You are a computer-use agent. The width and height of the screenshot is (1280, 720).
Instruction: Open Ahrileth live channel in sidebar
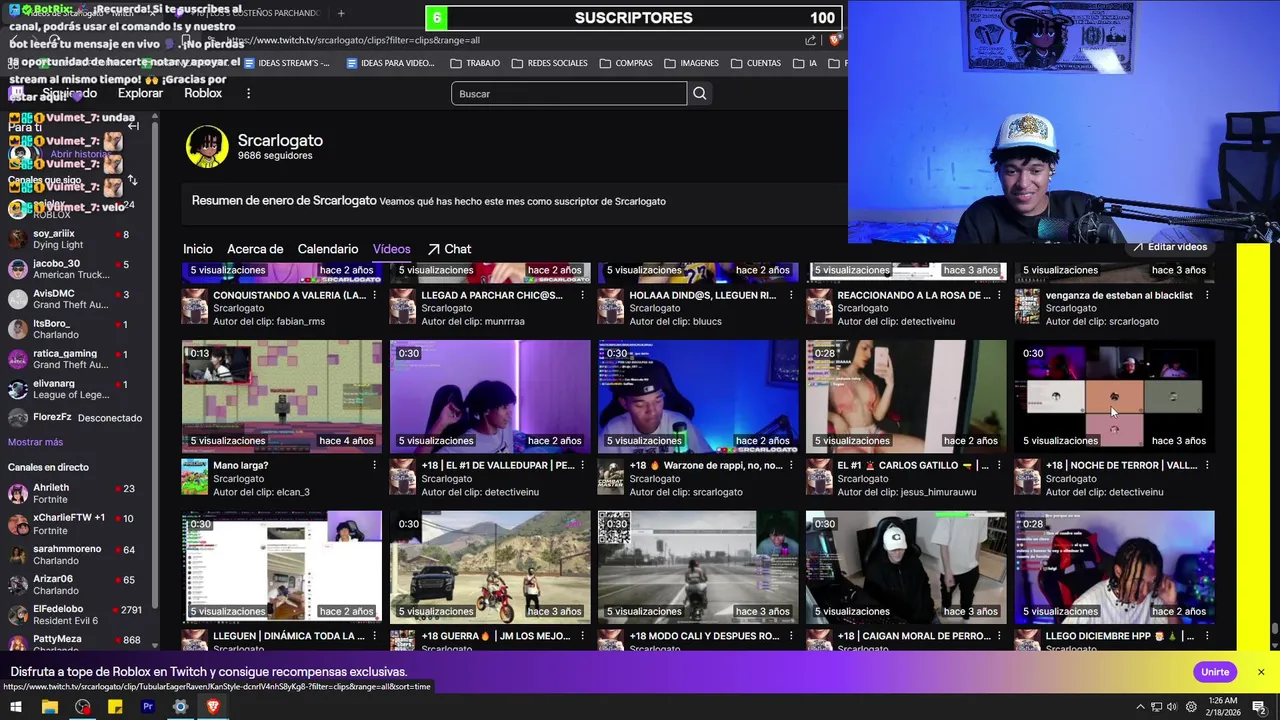(76, 494)
